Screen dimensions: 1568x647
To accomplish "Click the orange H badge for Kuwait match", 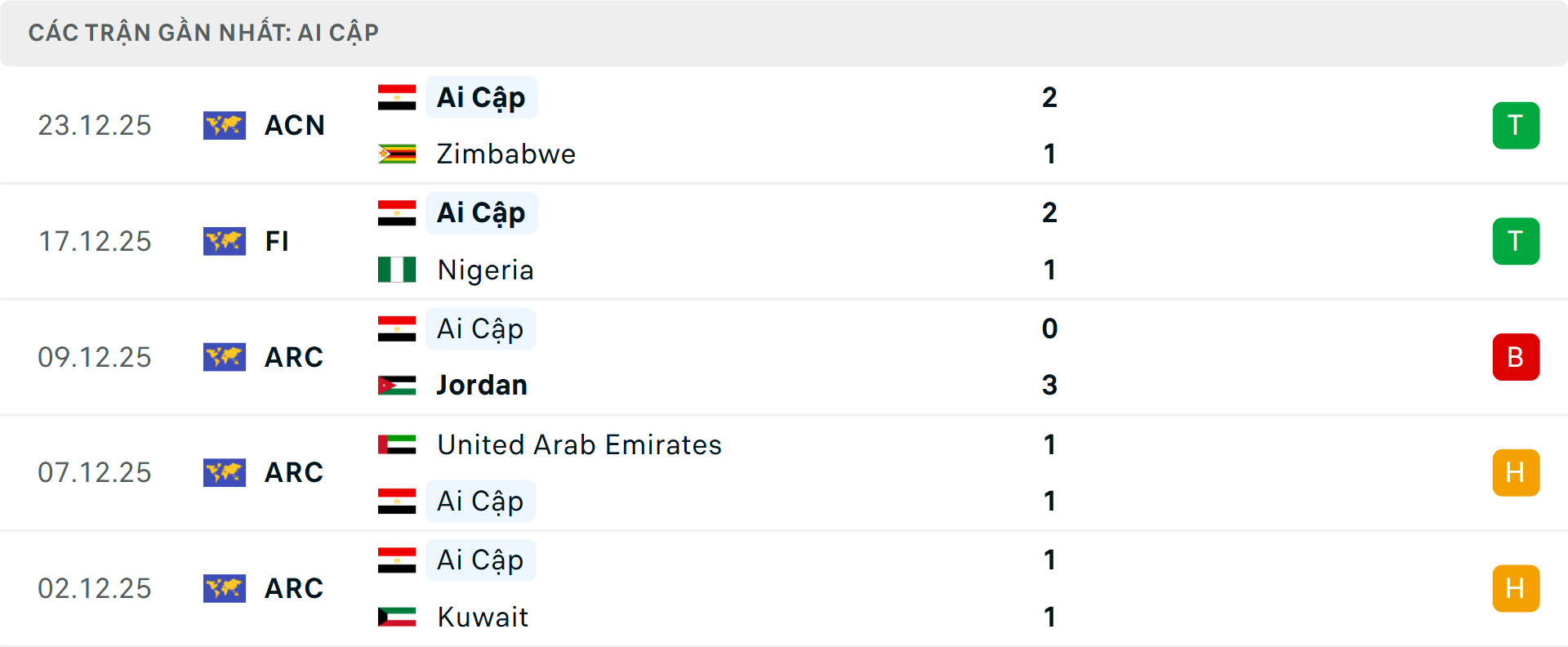I will pyautogui.click(x=1516, y=588).
